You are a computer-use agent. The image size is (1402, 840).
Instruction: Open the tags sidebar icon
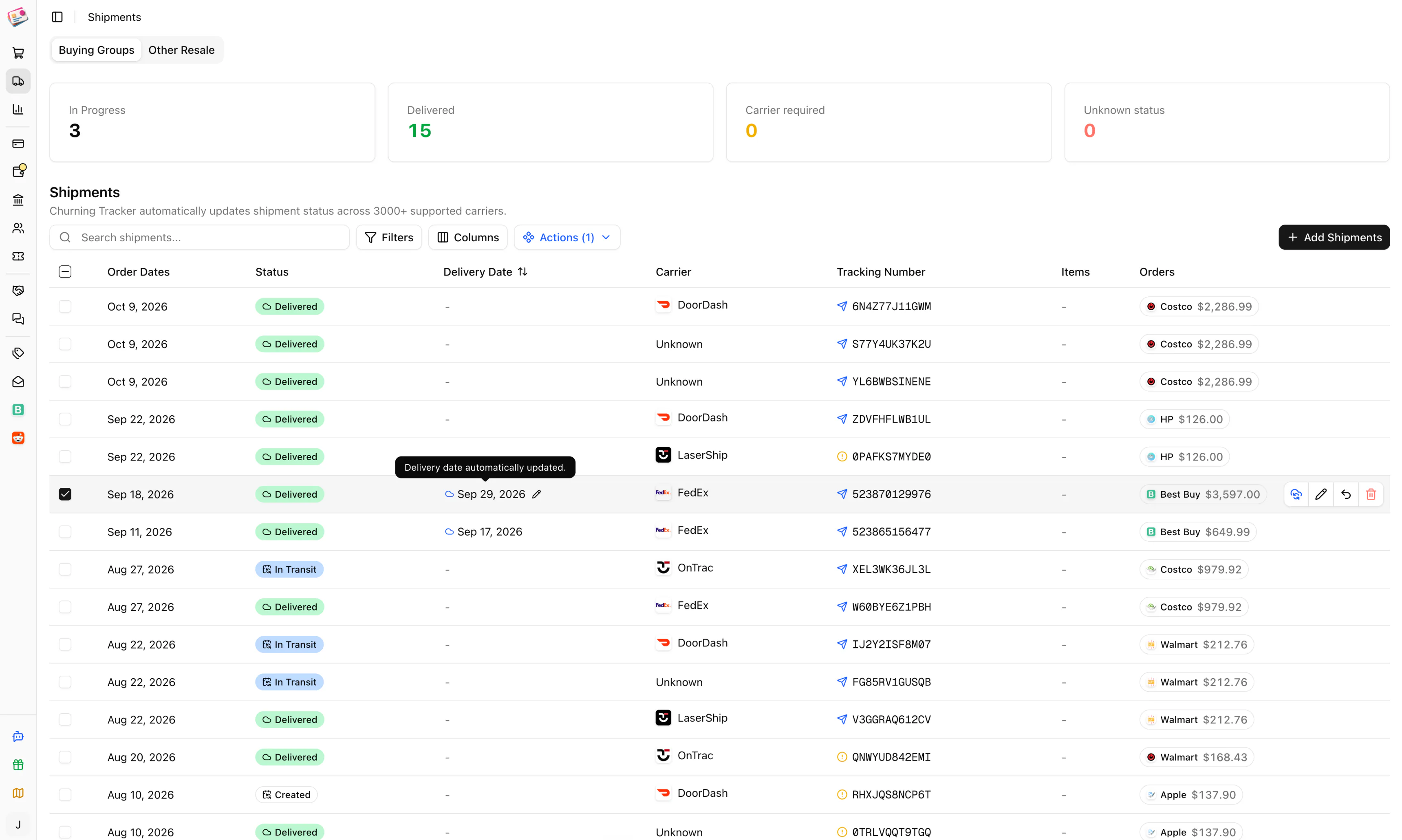pyautogui.click(x=18, y=353)
